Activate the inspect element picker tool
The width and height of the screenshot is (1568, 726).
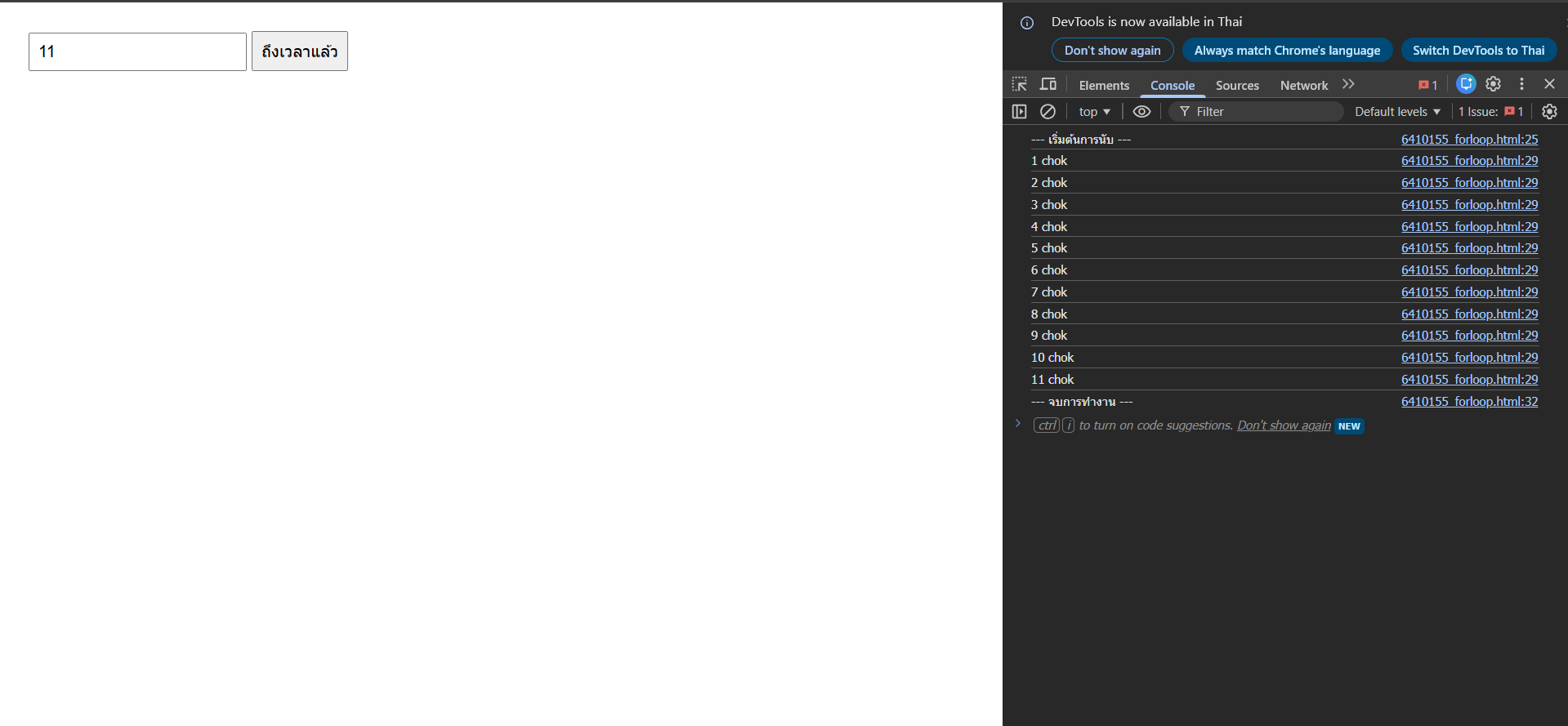point(1019,84)
